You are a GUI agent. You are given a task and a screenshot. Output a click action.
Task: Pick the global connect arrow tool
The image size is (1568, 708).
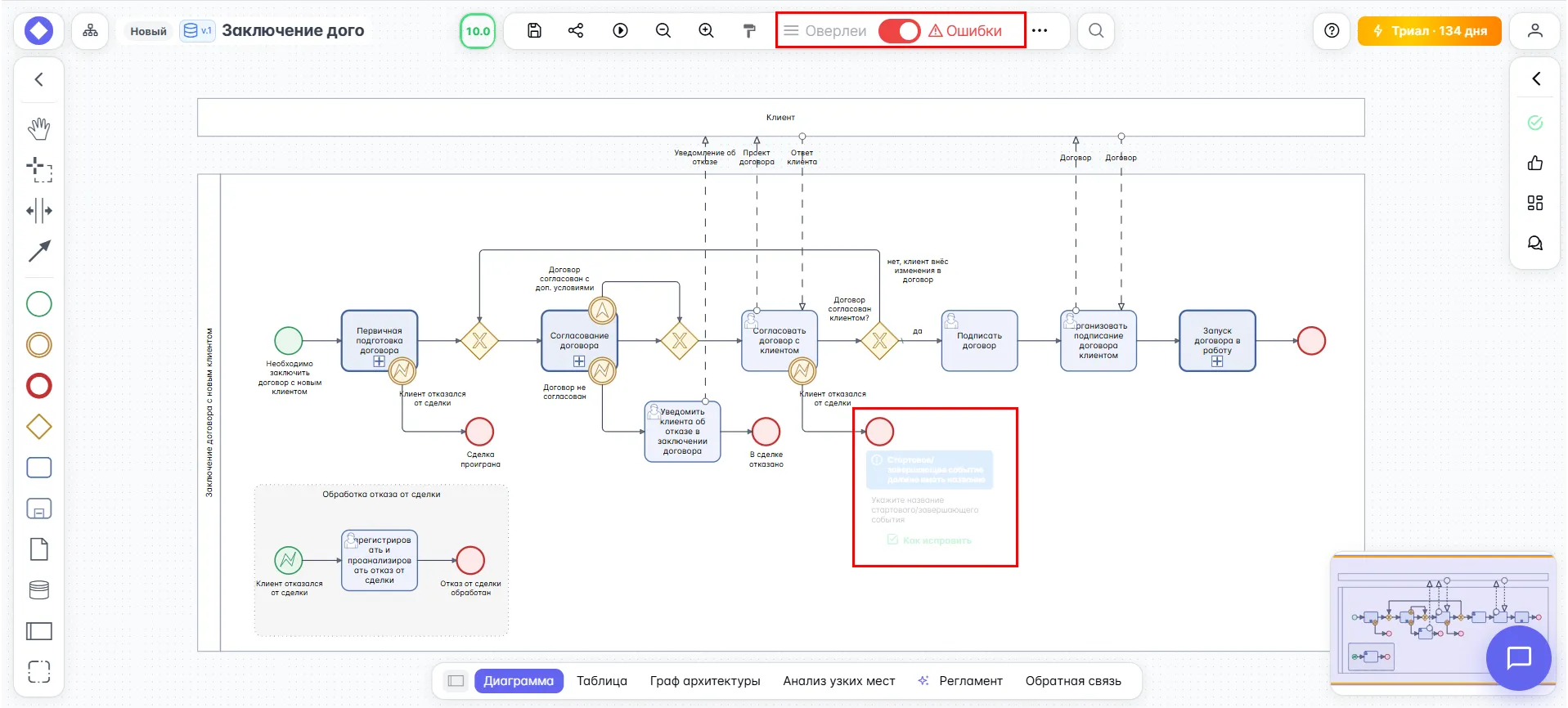38,252
